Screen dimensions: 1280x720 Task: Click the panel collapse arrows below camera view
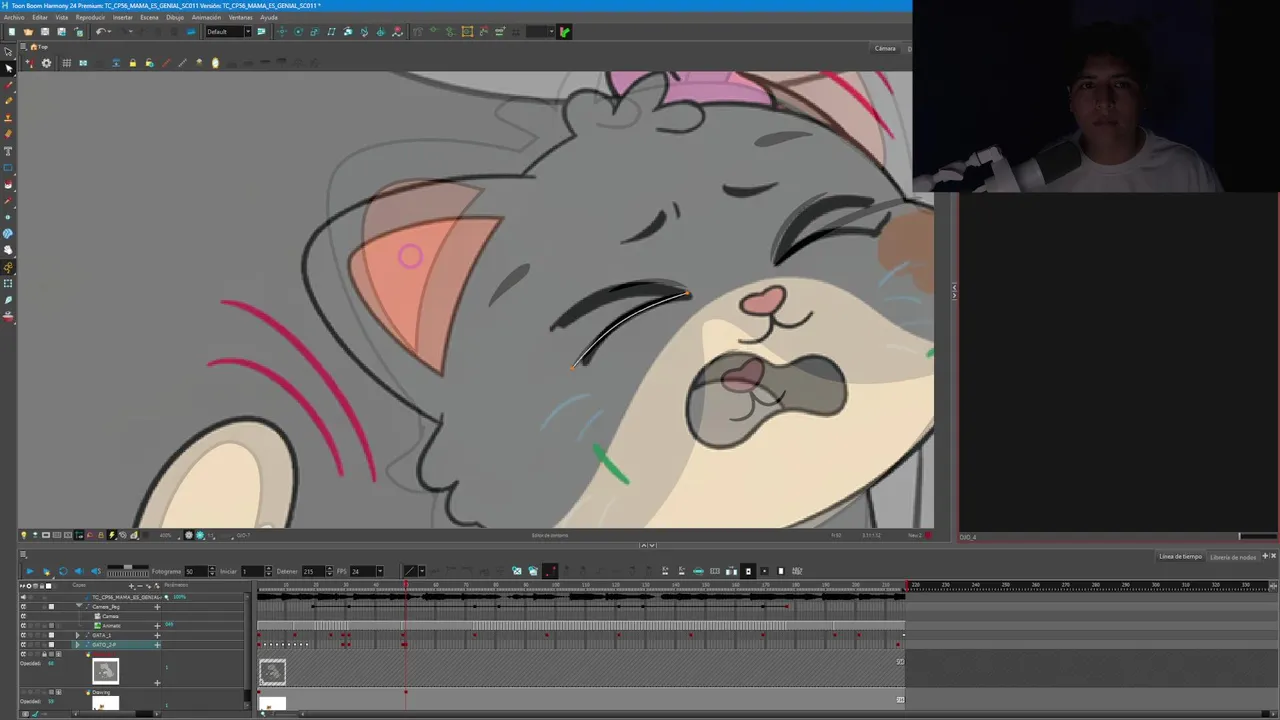pos(648,545)
